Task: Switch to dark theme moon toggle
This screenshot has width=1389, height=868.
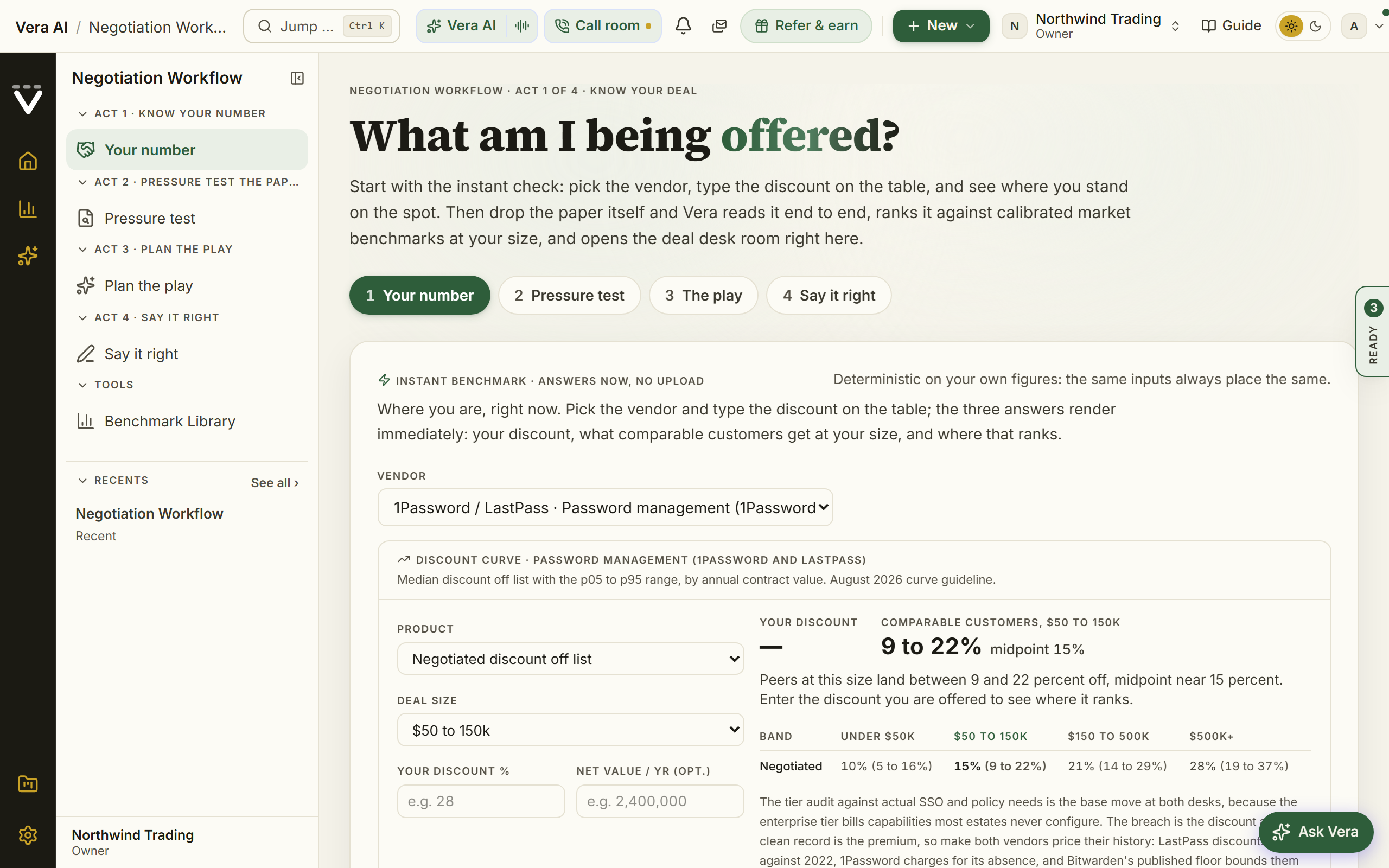Action: tap(1316, 26)
